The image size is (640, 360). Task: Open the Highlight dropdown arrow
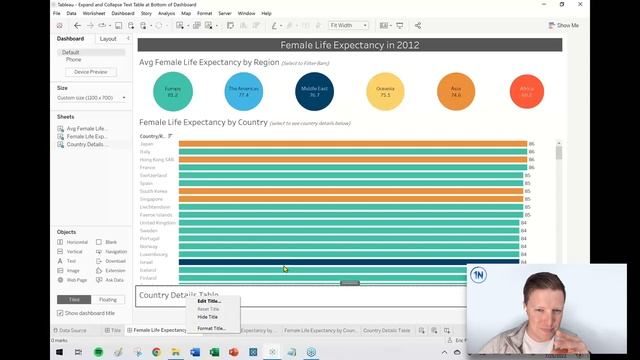(281, 26)
